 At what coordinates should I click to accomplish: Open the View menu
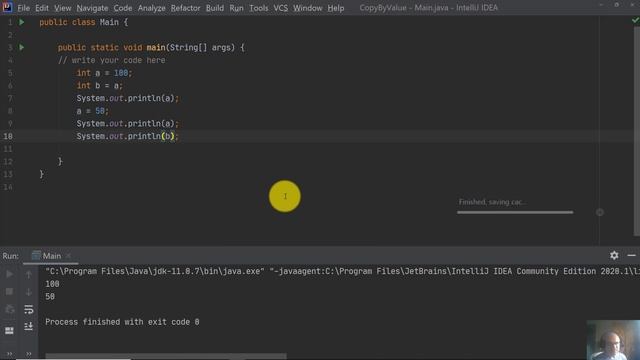coord(62,8)
